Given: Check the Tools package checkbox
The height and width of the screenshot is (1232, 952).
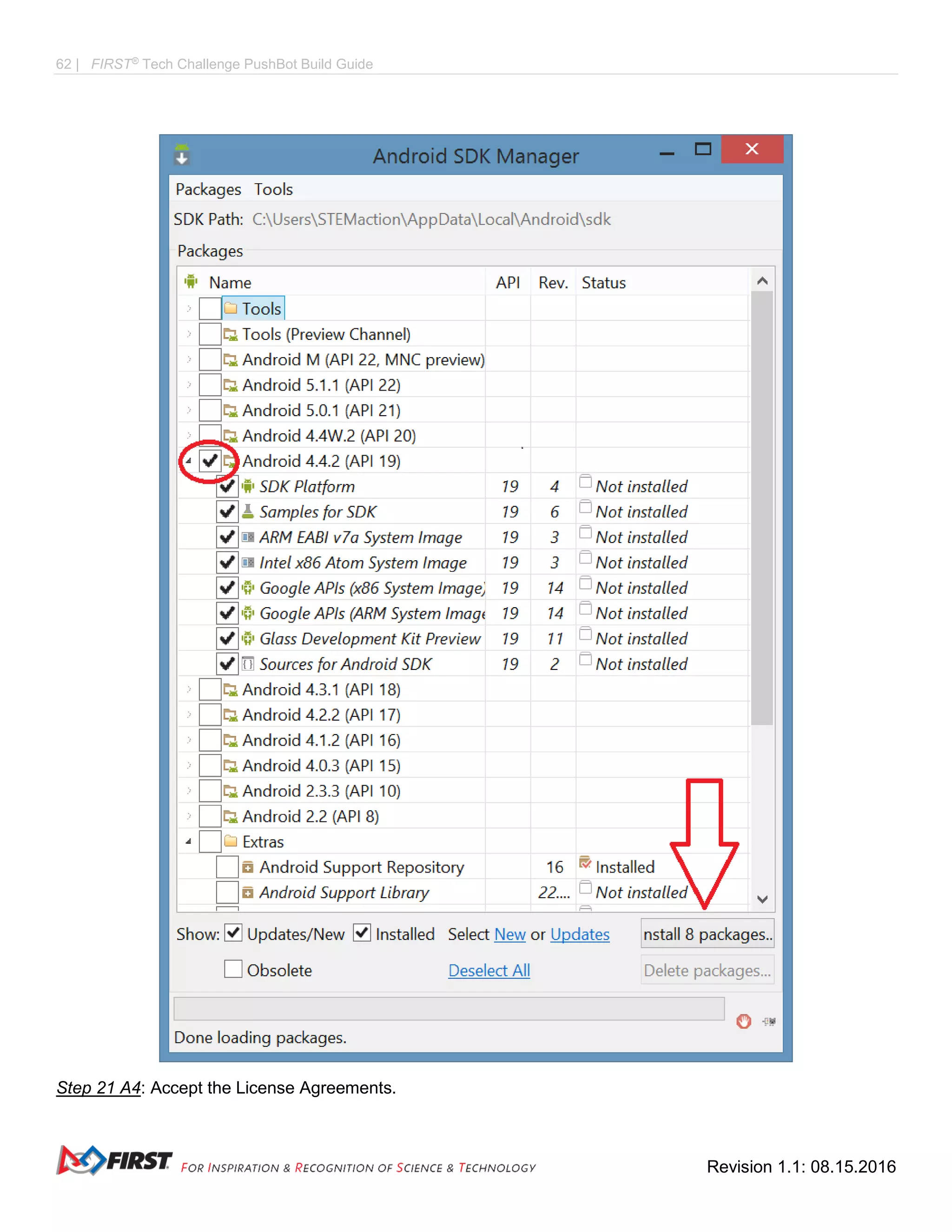Looking at the screenshot, I should 210,309.
